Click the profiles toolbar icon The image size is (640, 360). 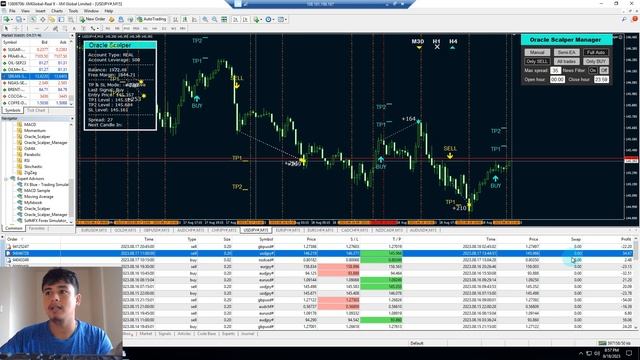[x=20, y=20]
